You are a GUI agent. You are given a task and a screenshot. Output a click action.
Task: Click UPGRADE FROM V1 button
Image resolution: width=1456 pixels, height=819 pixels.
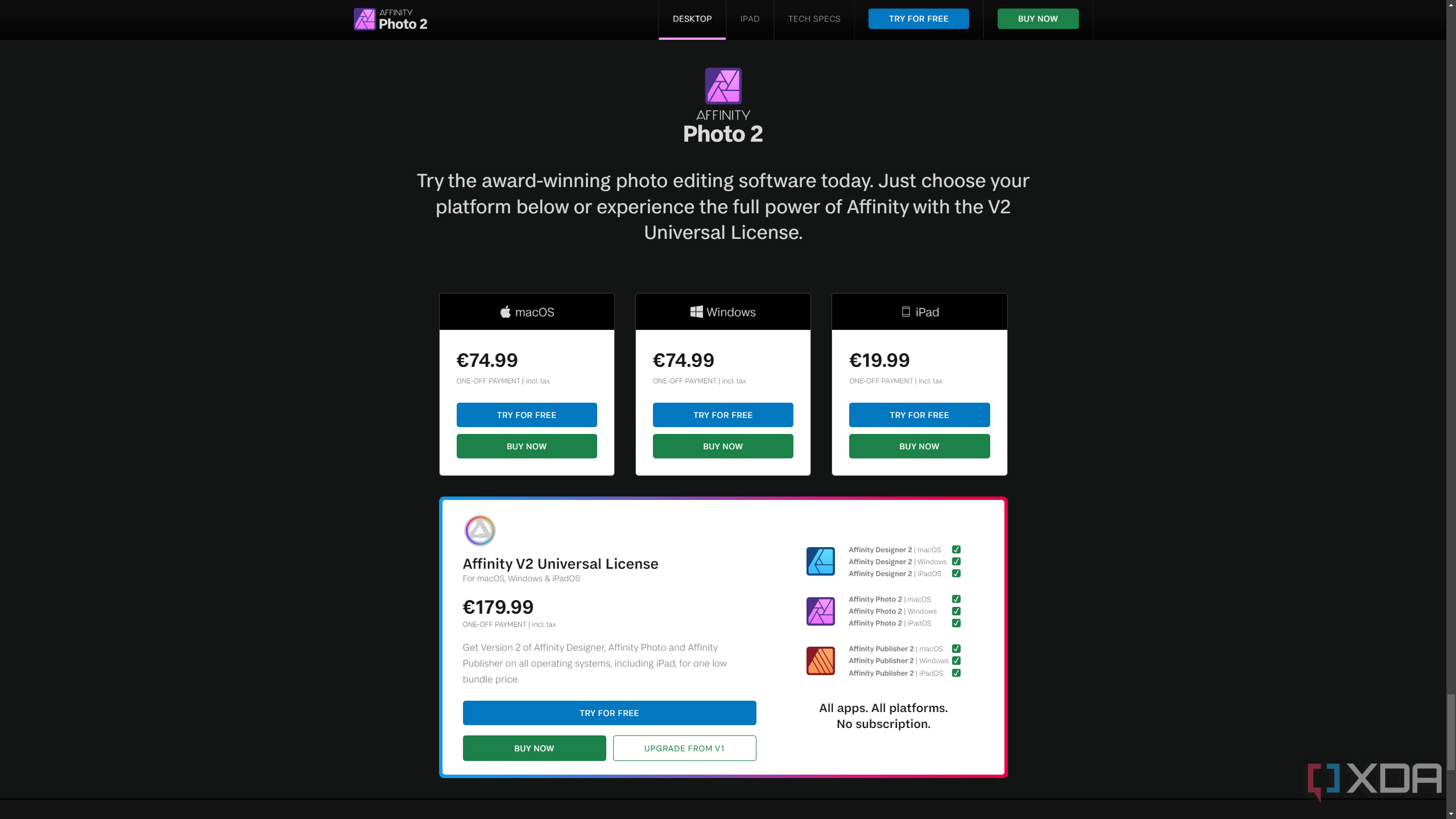(x=683, y=748)
